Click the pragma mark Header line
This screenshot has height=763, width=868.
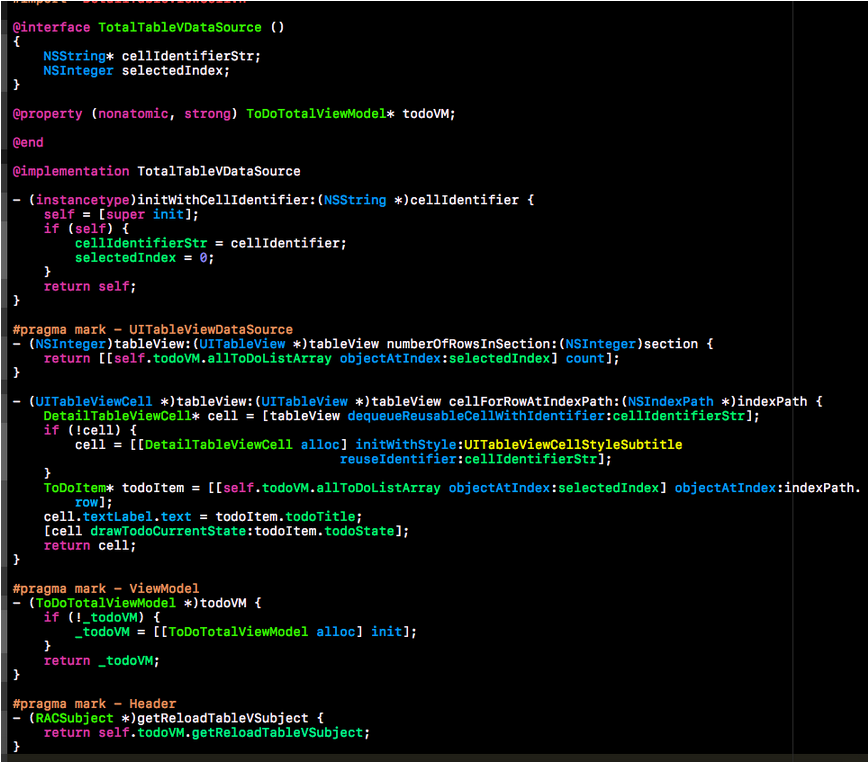(94, 704)
